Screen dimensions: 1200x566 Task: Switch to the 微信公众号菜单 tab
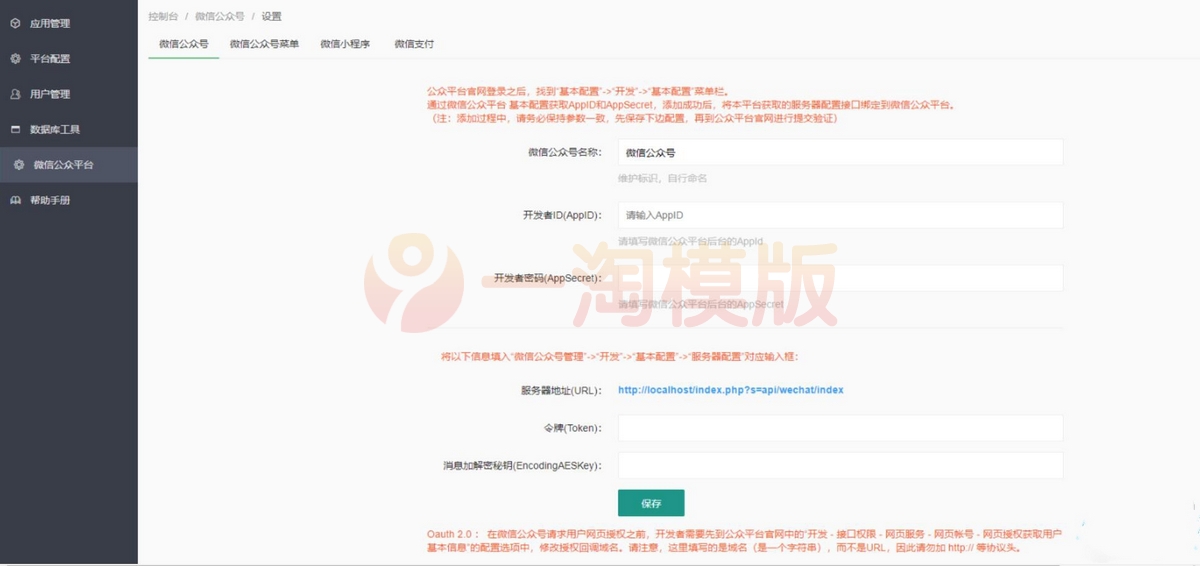[x=264, y=45]
